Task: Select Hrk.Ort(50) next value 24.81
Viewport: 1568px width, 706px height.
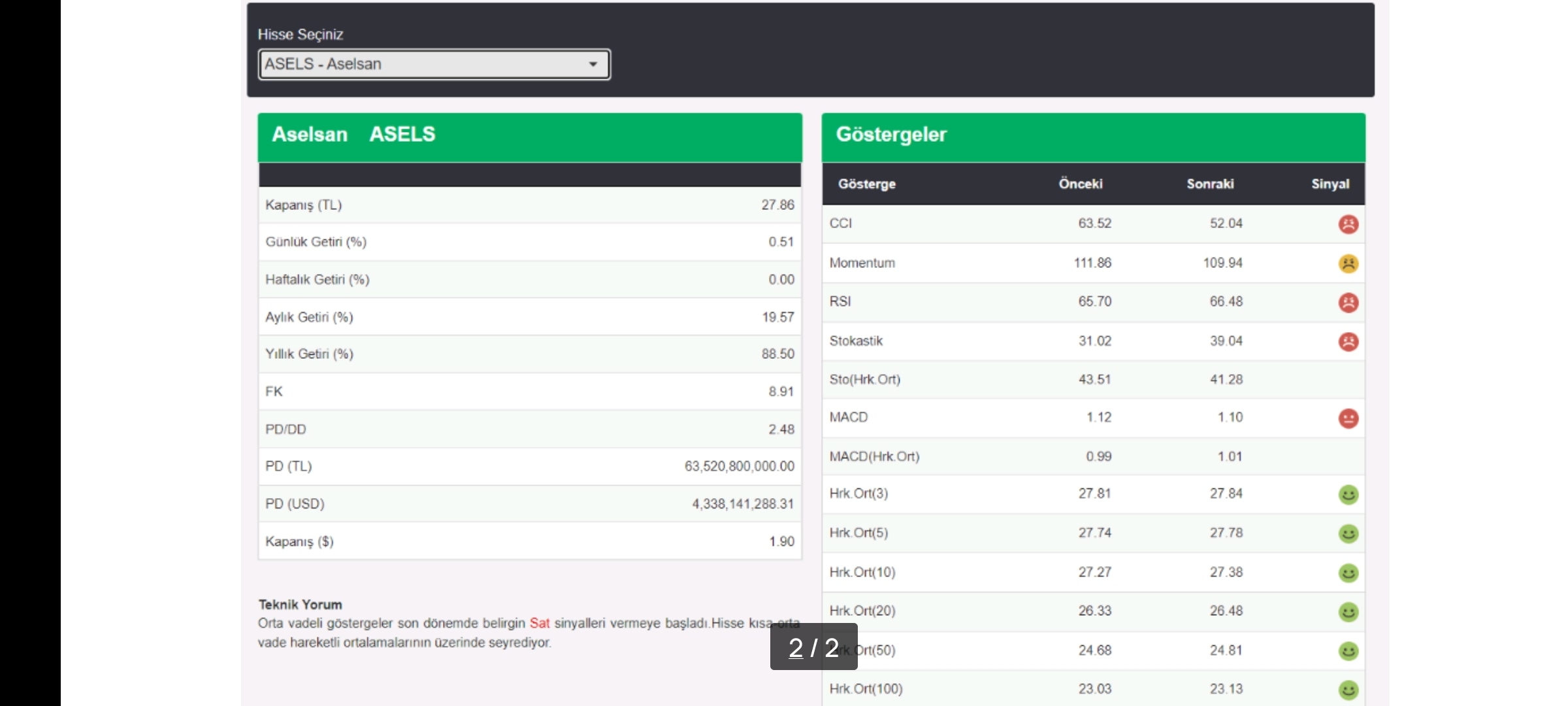Action: (1226, 650)
